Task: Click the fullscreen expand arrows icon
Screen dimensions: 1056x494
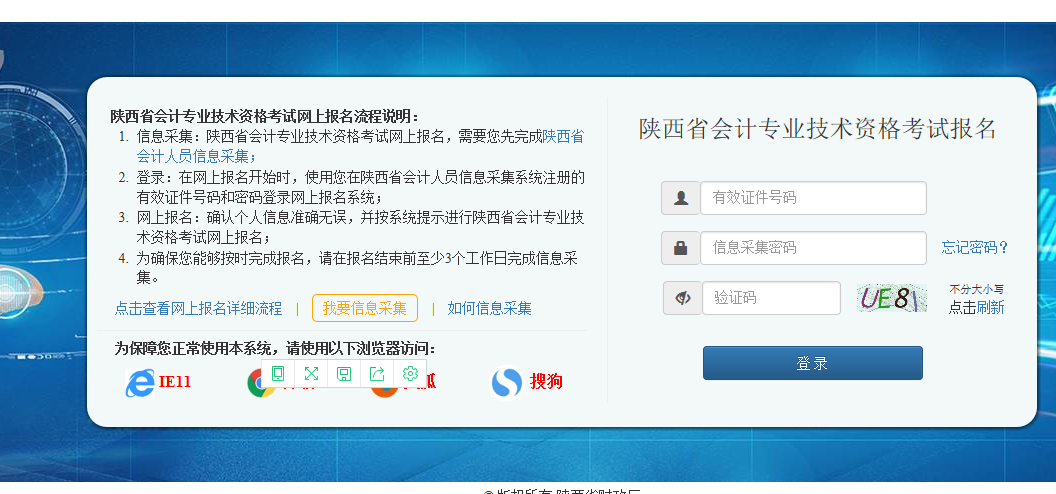Action: [x=311, y=374]
